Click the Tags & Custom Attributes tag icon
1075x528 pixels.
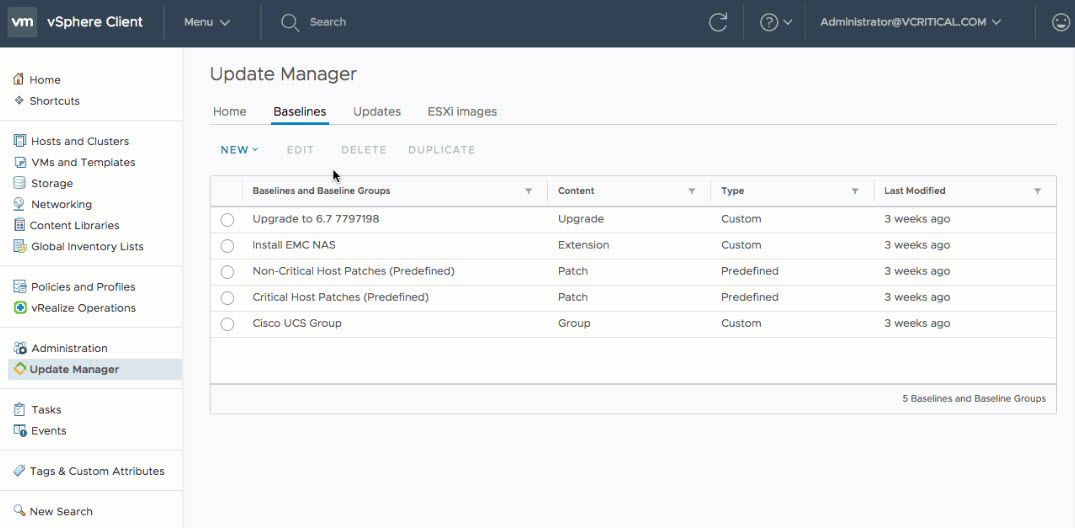19,471
